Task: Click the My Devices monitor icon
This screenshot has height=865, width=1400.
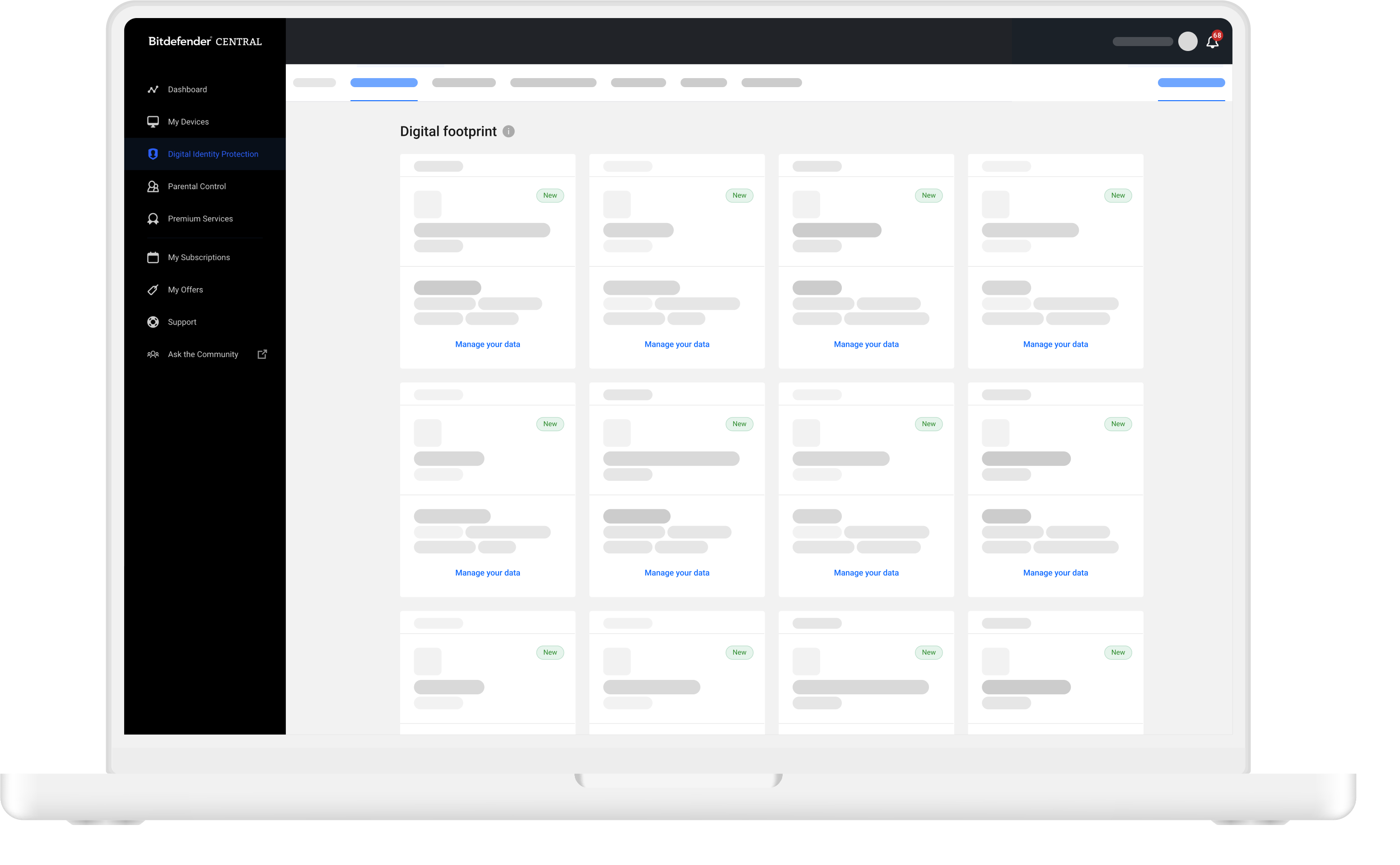Action: 153,122
